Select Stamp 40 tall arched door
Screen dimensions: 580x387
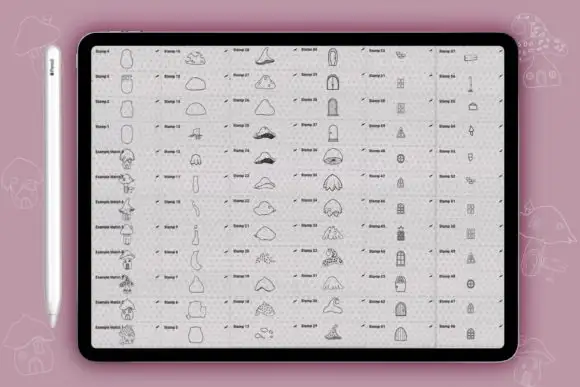tap(333, 57)
